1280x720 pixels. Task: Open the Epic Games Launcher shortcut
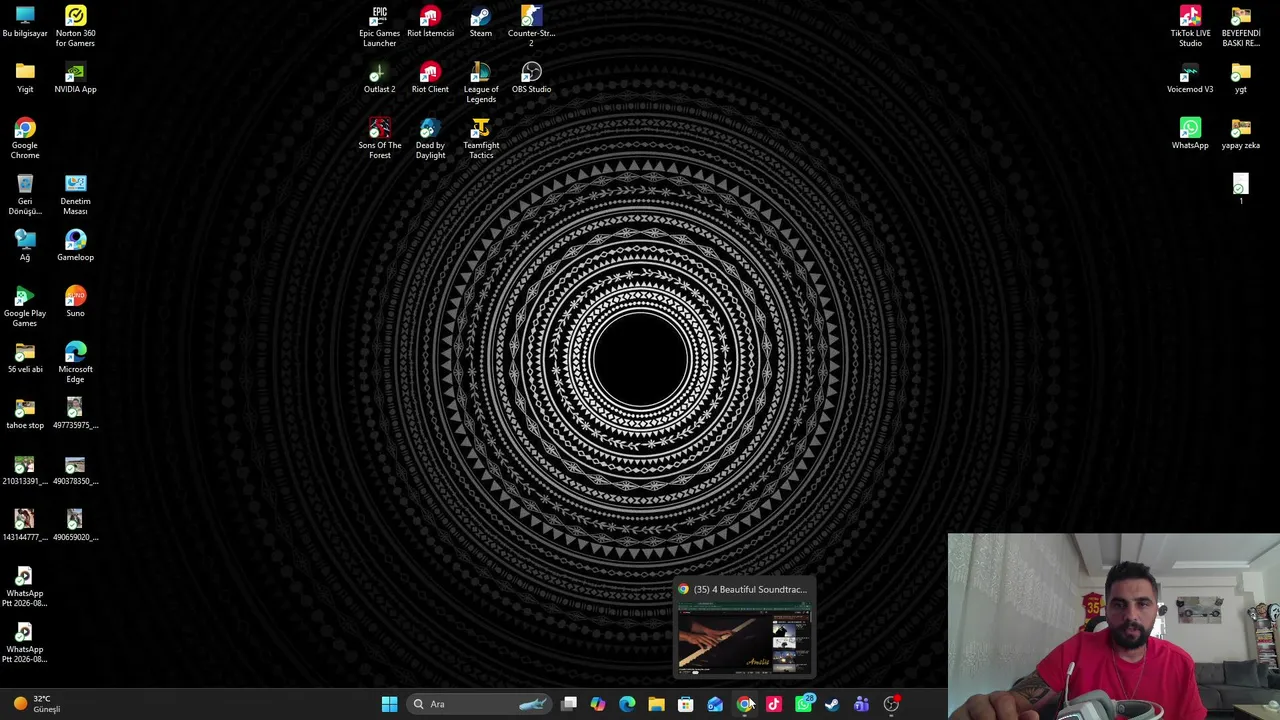click(379, 27)
